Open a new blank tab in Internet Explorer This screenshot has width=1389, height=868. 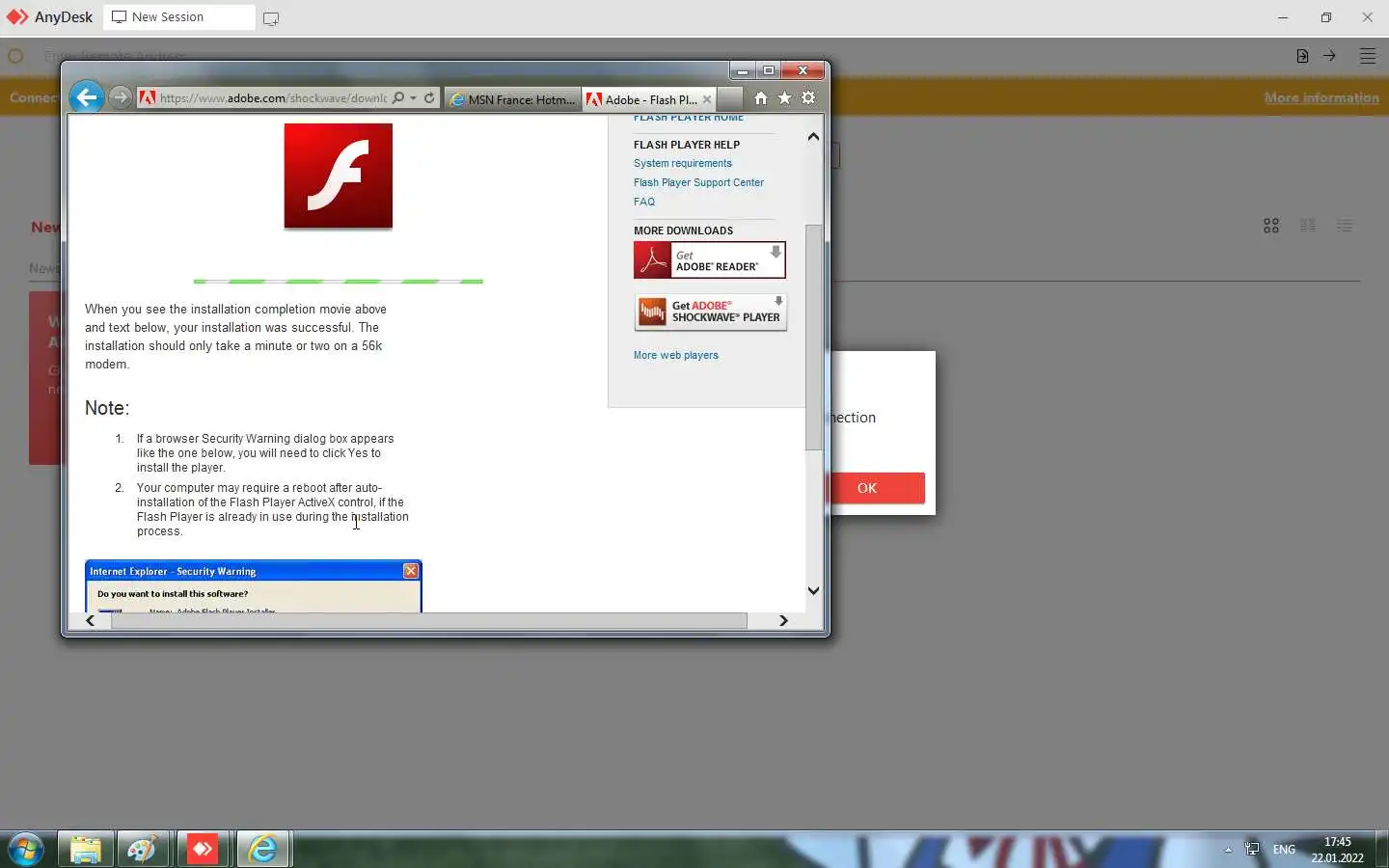tap(730, 99)
